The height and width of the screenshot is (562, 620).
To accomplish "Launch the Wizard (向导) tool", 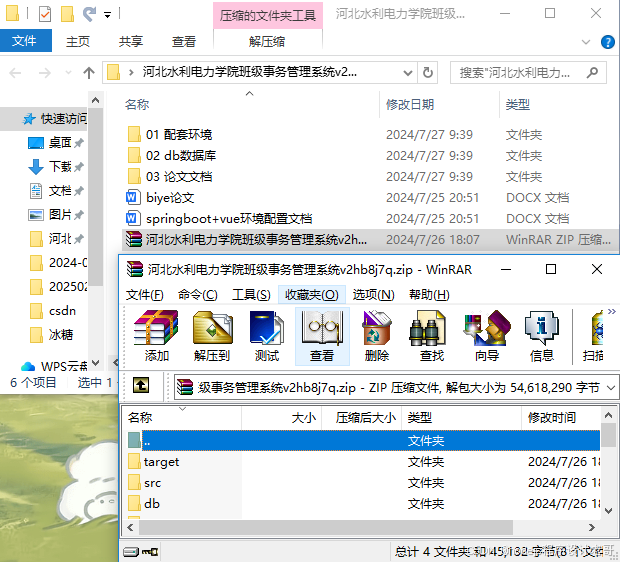I will (x=487, y=336).
